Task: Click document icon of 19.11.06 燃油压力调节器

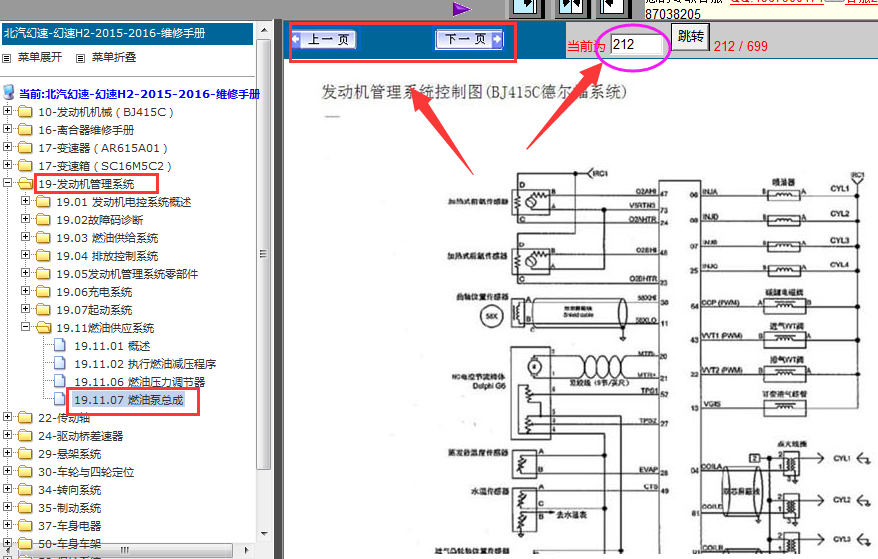Action: coord(60,381)
